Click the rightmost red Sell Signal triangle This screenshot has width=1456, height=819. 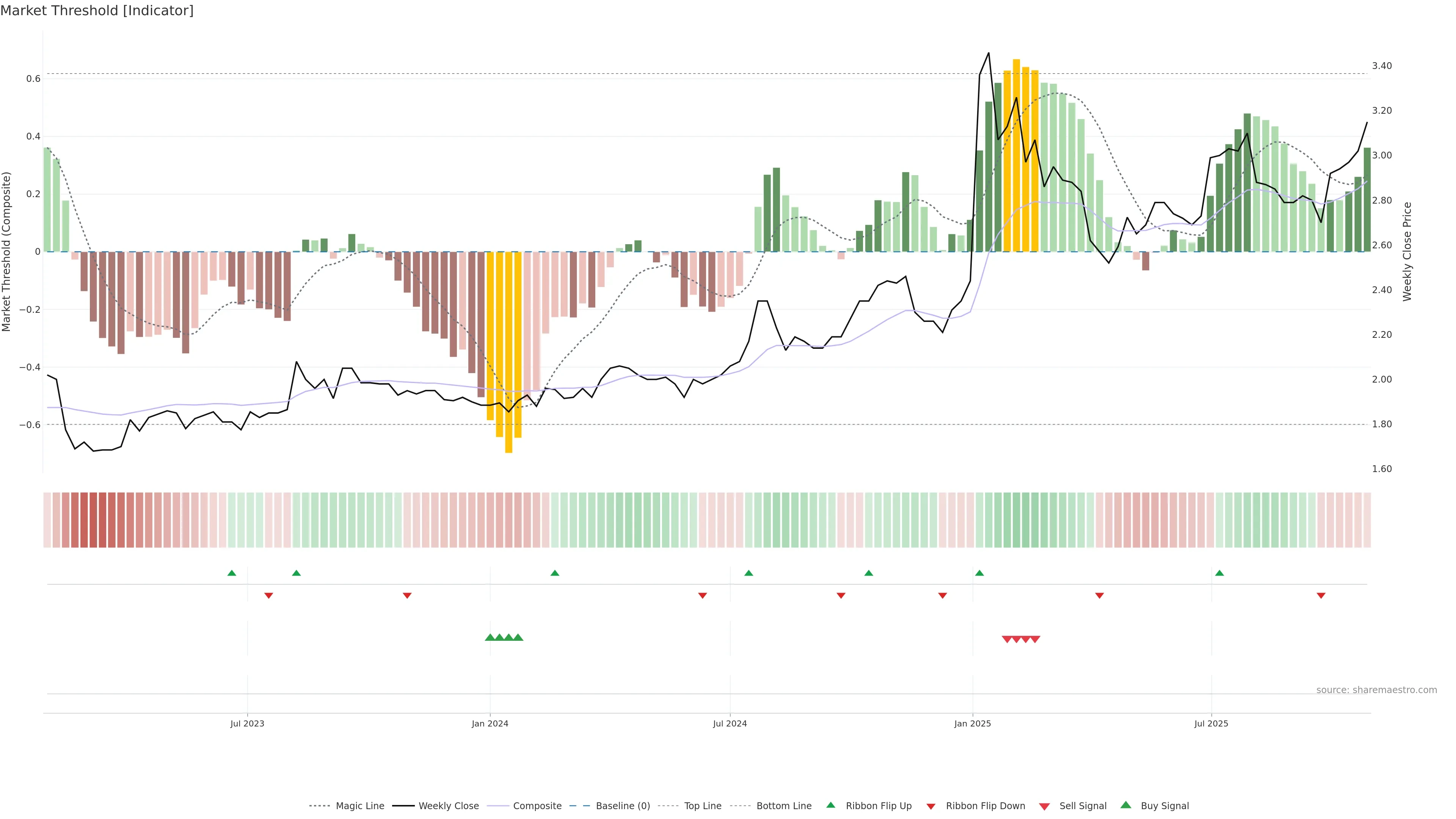[x=1035, y=639]
